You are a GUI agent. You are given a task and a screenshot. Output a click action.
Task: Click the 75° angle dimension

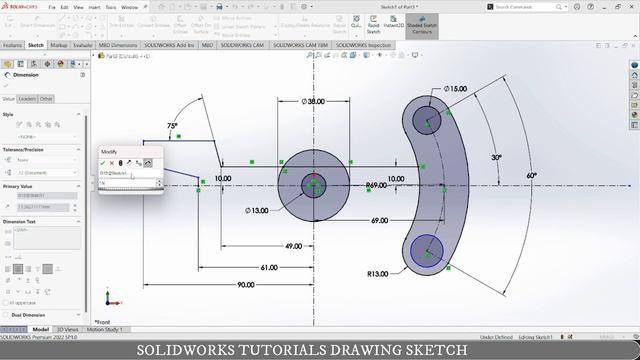click(172, 126)
